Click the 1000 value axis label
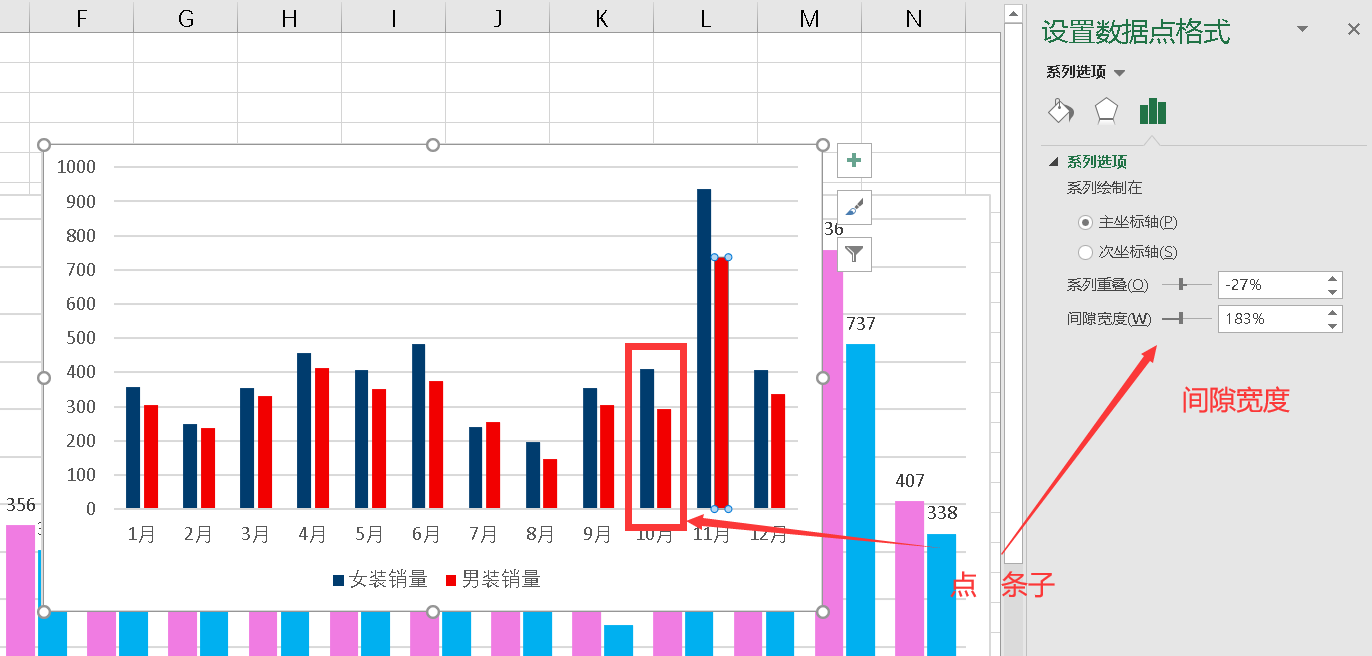1372x656 pixels. point(77,167)
